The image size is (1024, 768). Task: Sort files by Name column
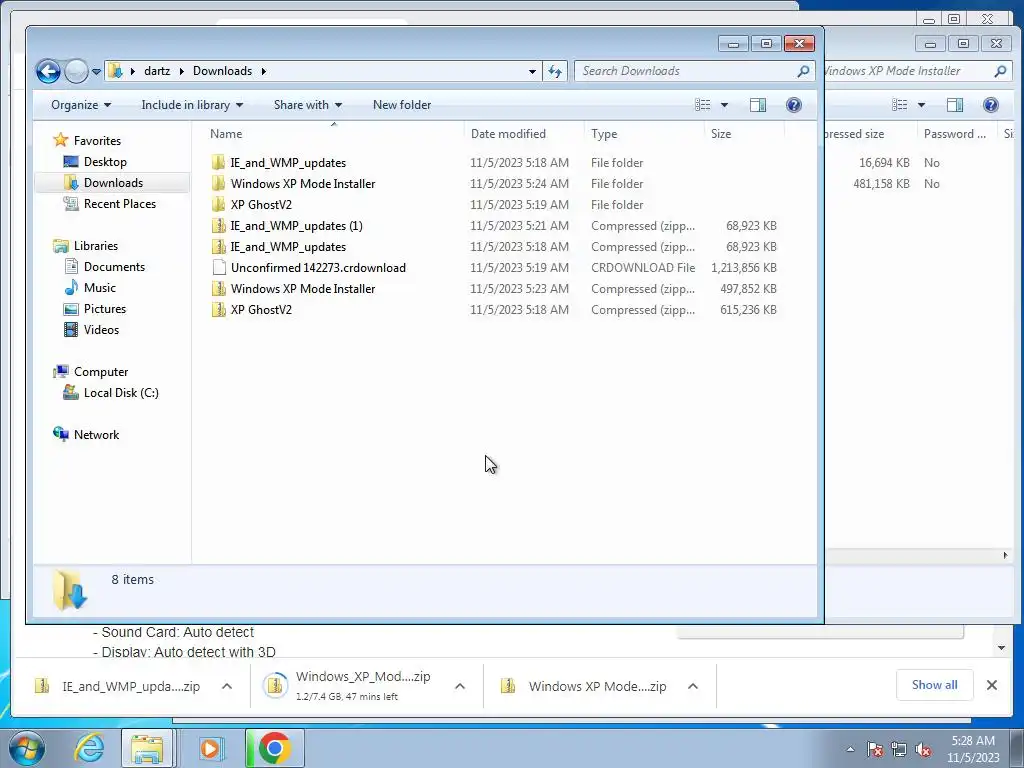click(x=226, y=134)
